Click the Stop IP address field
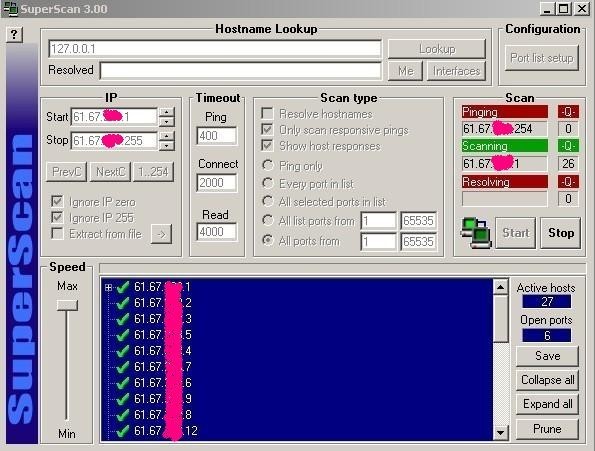The image size is (595, 451). tap(114, 141)
